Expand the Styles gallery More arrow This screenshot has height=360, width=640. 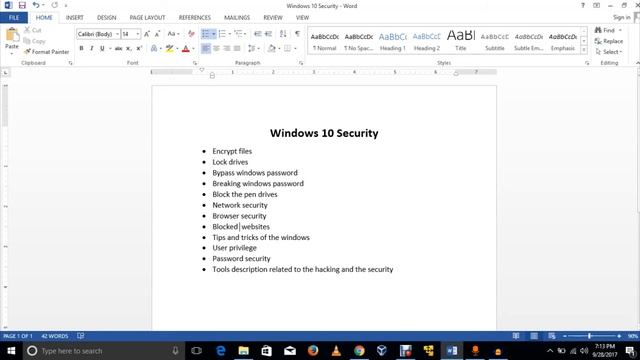(584, 50)
